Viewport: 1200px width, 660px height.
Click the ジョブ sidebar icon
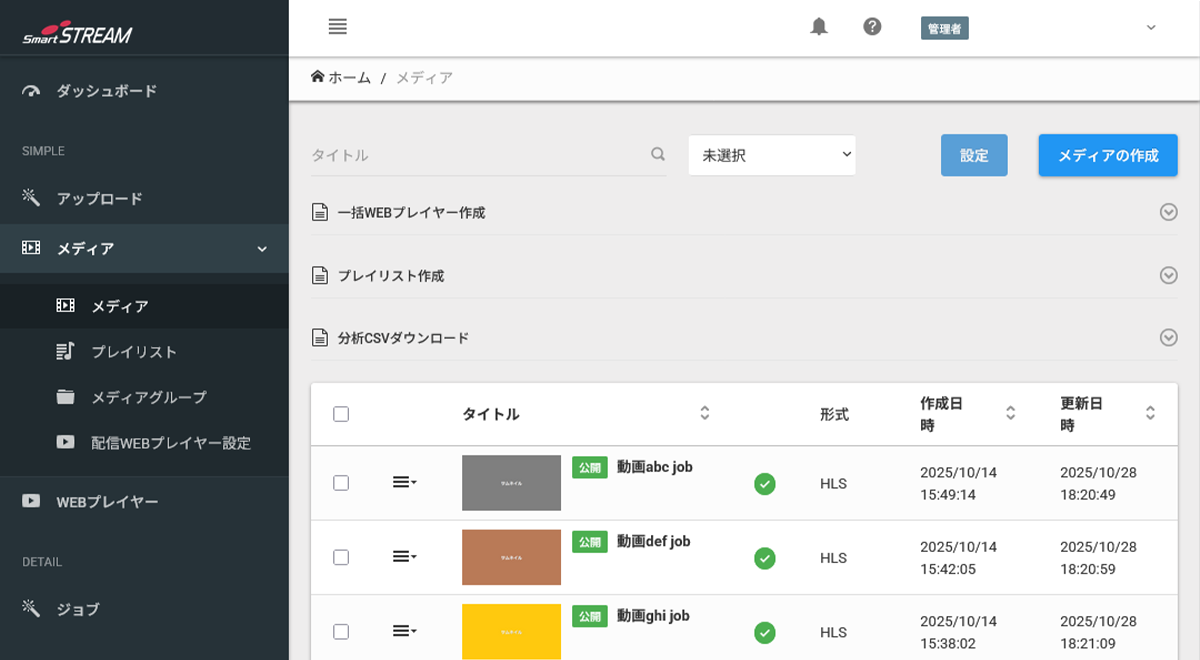(31, 608)
